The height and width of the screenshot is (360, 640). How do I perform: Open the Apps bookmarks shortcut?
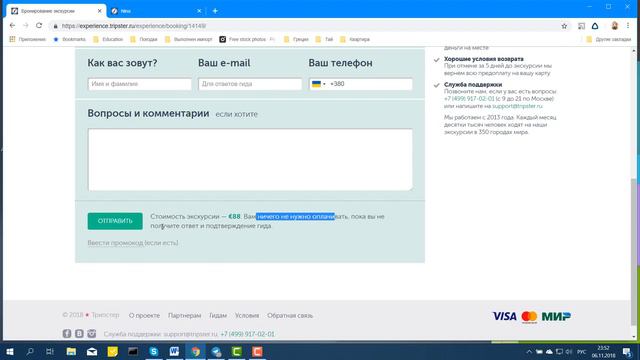point(27,39)
